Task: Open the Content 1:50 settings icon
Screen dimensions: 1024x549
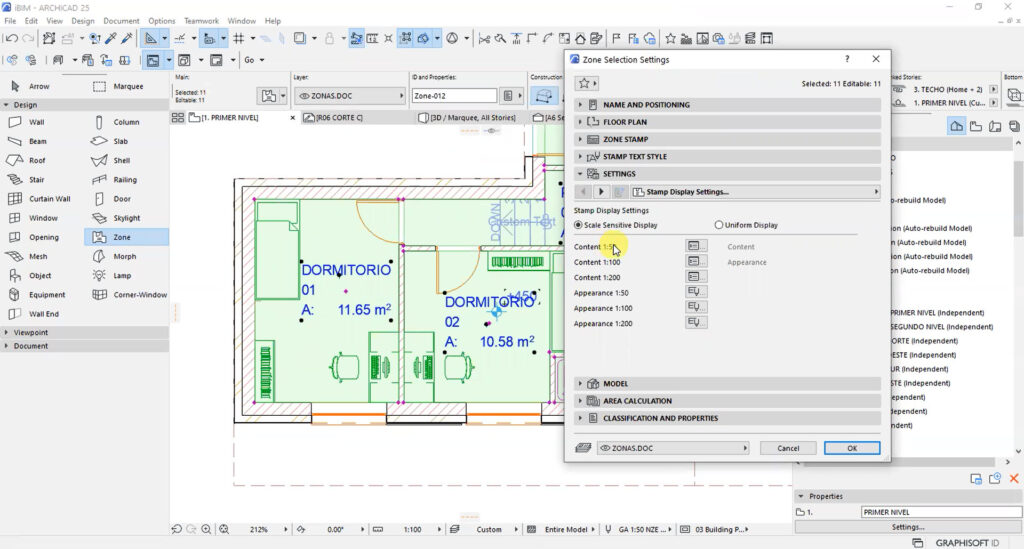Action: click(x=696, y=245)
